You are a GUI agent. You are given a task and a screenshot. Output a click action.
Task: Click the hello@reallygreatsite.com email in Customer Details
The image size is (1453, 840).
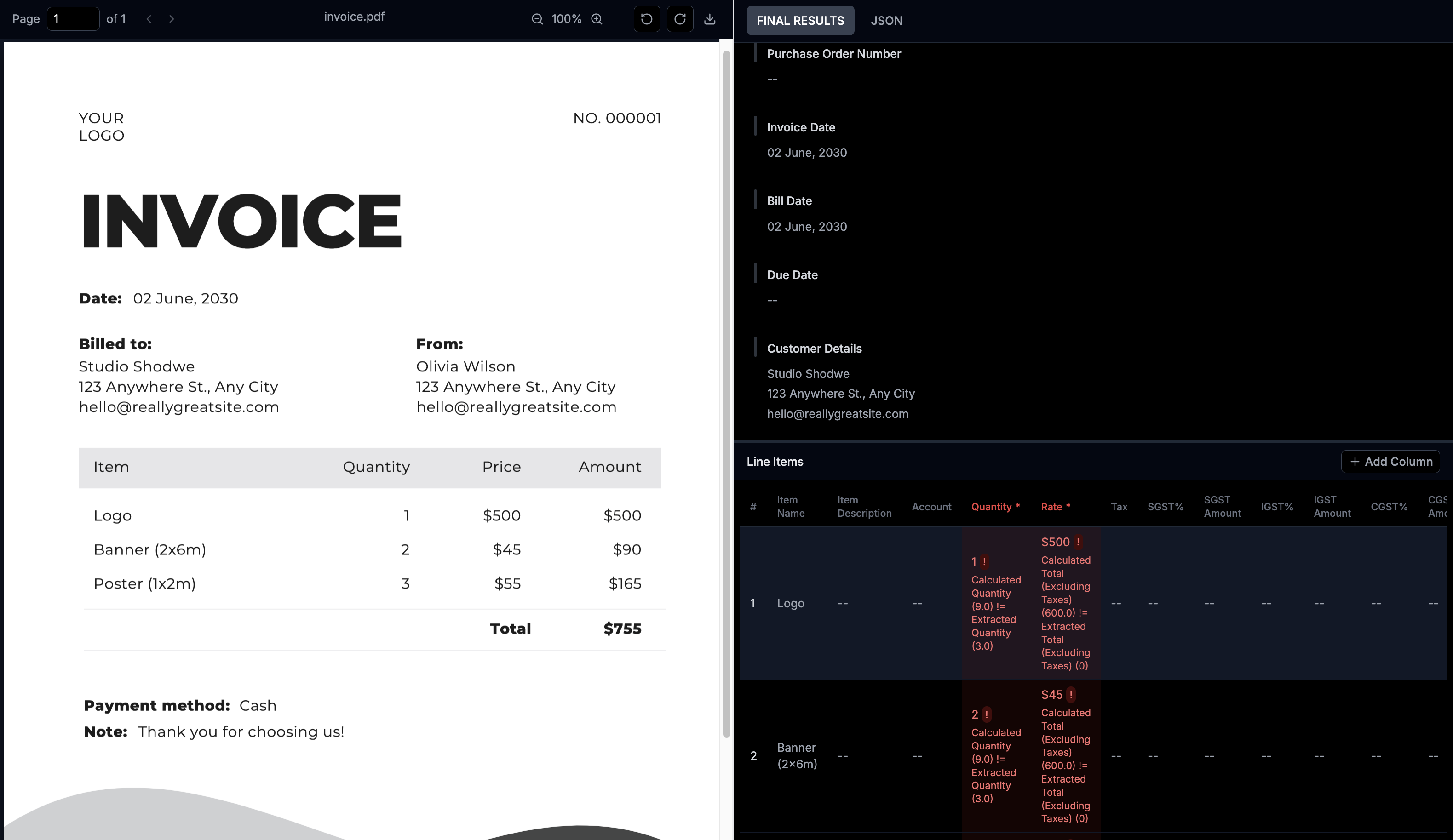click(837, 413)
